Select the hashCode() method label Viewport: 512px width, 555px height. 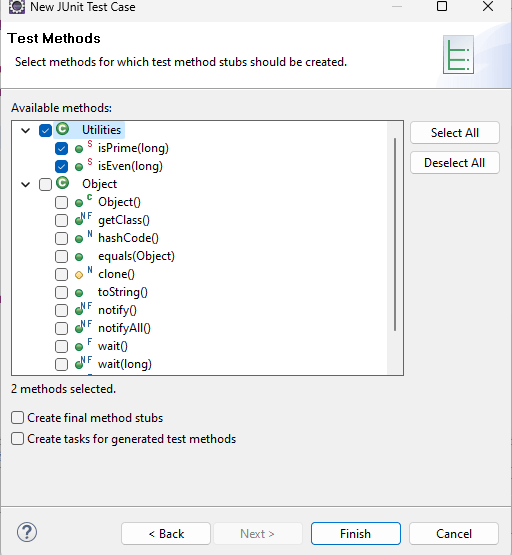click(x=128, y=238)
